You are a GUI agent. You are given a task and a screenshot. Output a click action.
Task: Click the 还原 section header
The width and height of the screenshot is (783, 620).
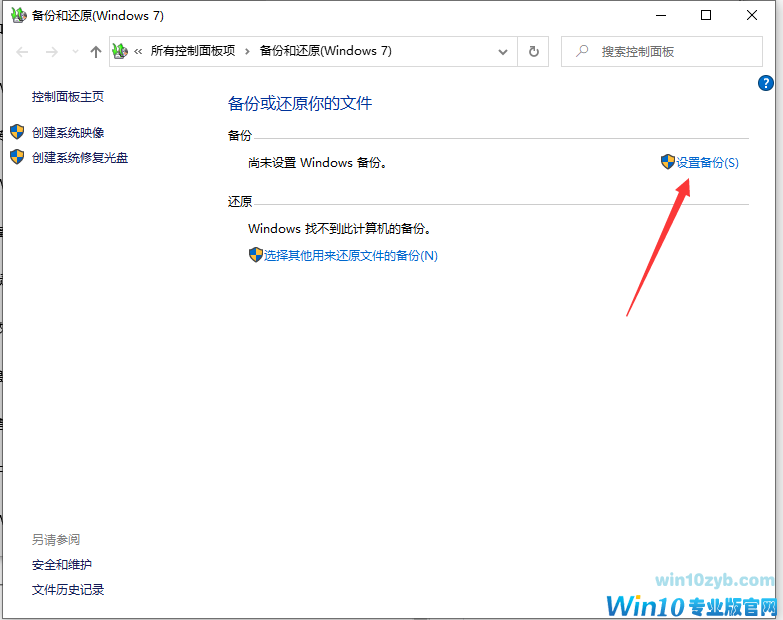[240, 201]
